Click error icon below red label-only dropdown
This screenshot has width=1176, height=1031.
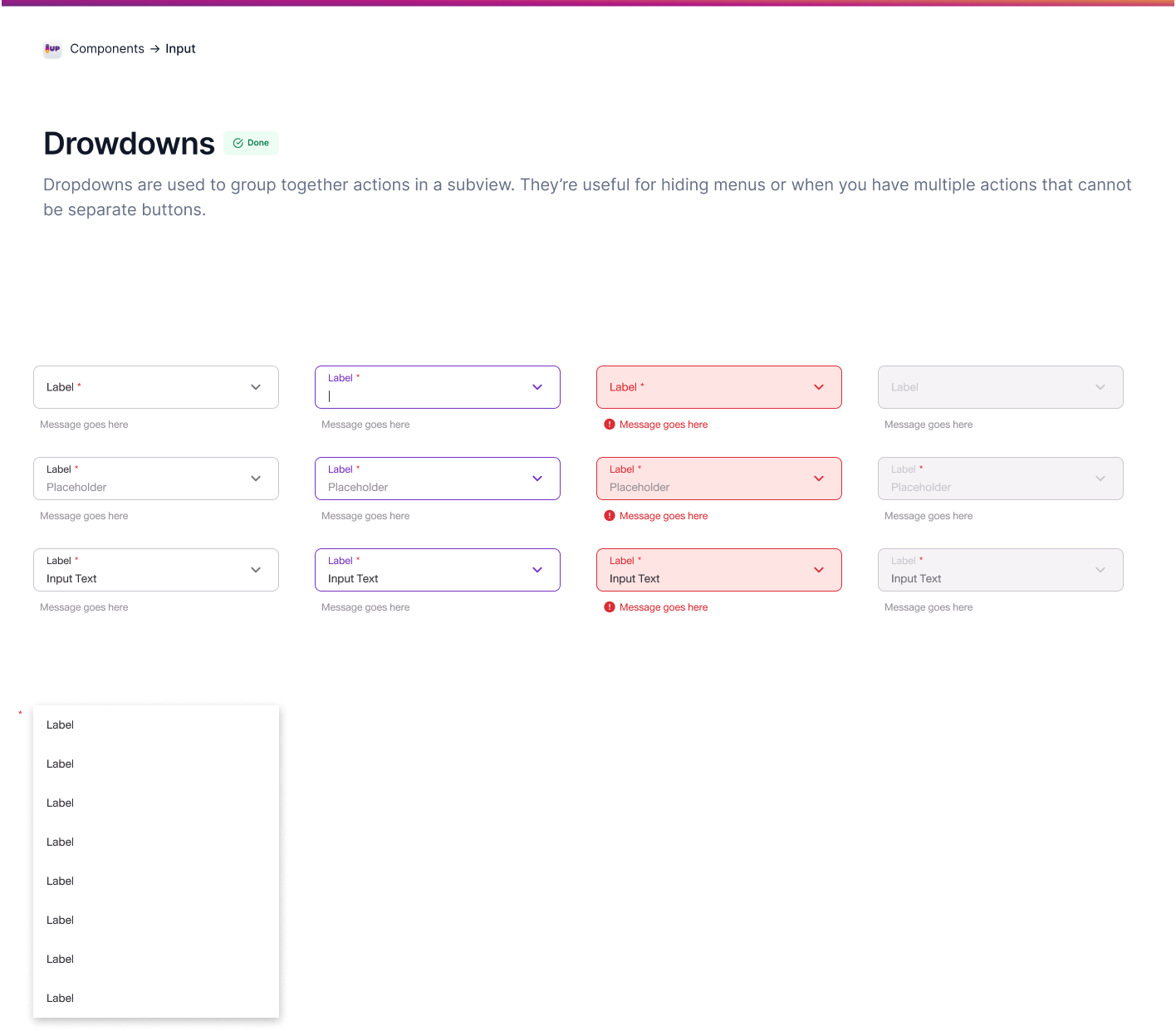click(610, 425)
